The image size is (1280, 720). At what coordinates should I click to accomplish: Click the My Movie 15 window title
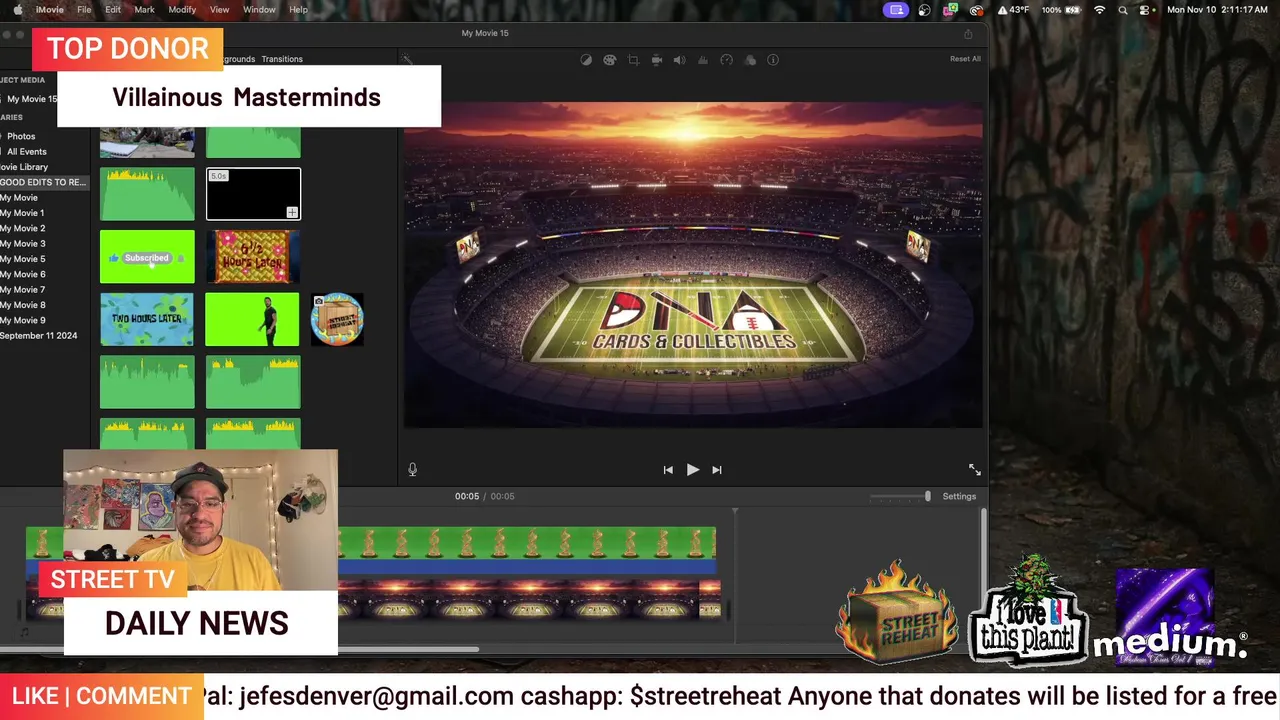tap(485, 33)
